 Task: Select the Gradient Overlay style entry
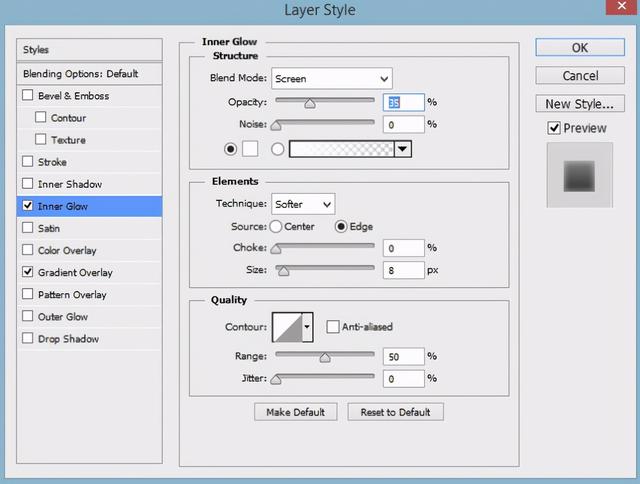pyautogui.click(x=89, y=272)
